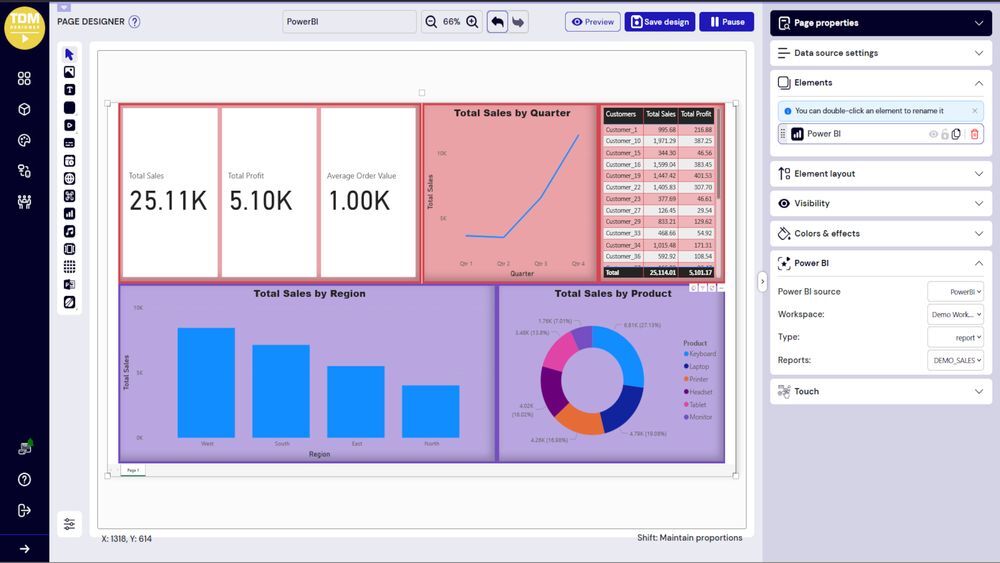This screenshot has height=563, width=1000.
Task: Add a bar chart element from toolbar
Action: pyautogui.click(x=70, y=214)
